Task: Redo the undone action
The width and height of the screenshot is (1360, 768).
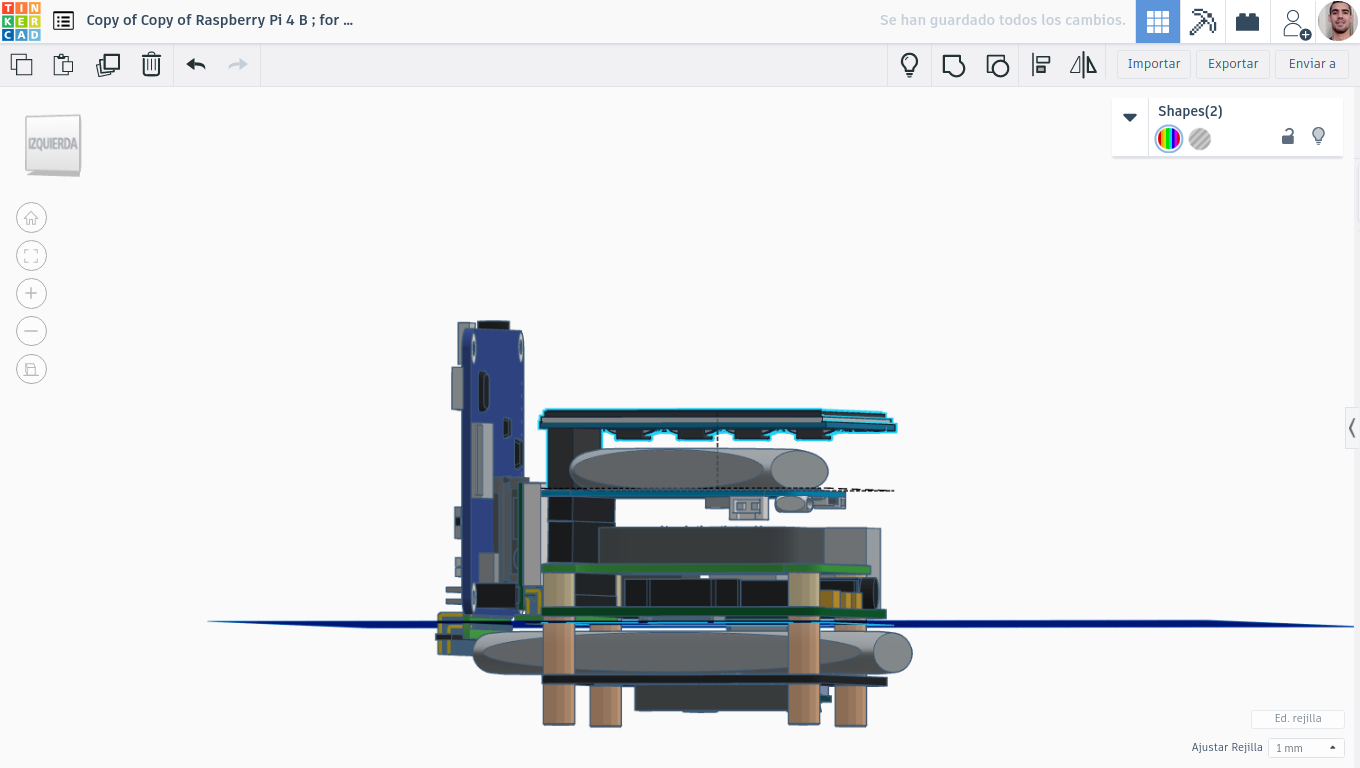Action: (x=238, y=65)
